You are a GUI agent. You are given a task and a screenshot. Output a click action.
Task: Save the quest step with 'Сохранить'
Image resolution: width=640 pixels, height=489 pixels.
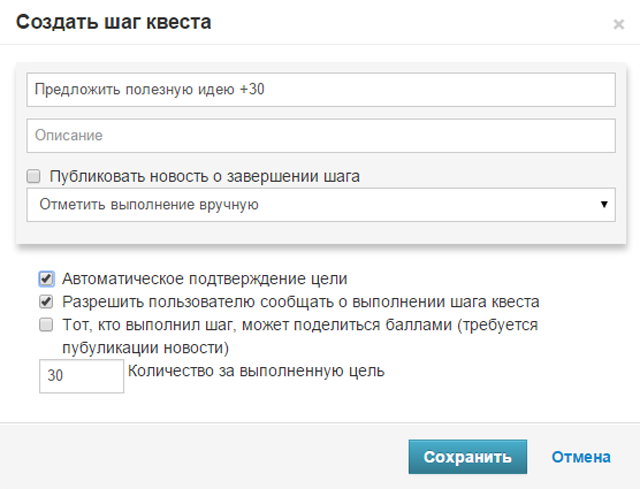[x=468, y=457]
